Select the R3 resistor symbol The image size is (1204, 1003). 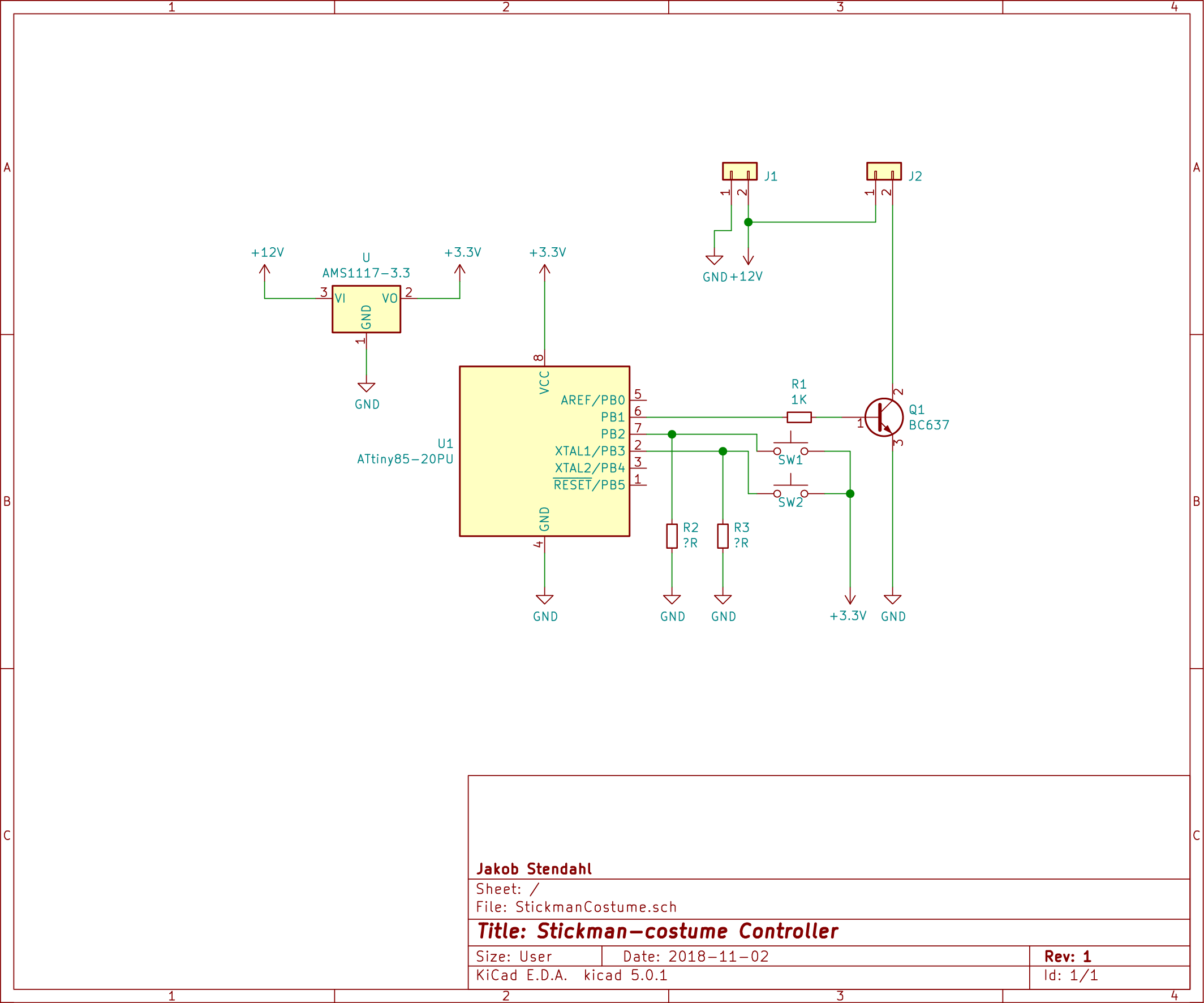click(723, 536)
